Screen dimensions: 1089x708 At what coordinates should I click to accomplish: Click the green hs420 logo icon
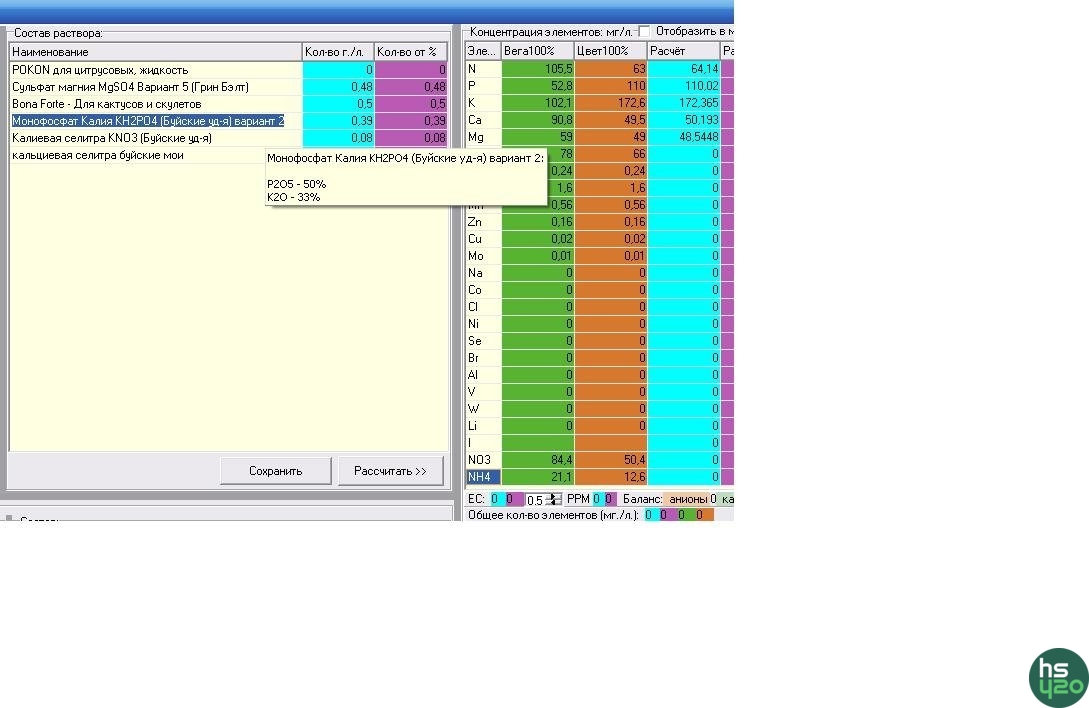click(x=1058, y=677)
